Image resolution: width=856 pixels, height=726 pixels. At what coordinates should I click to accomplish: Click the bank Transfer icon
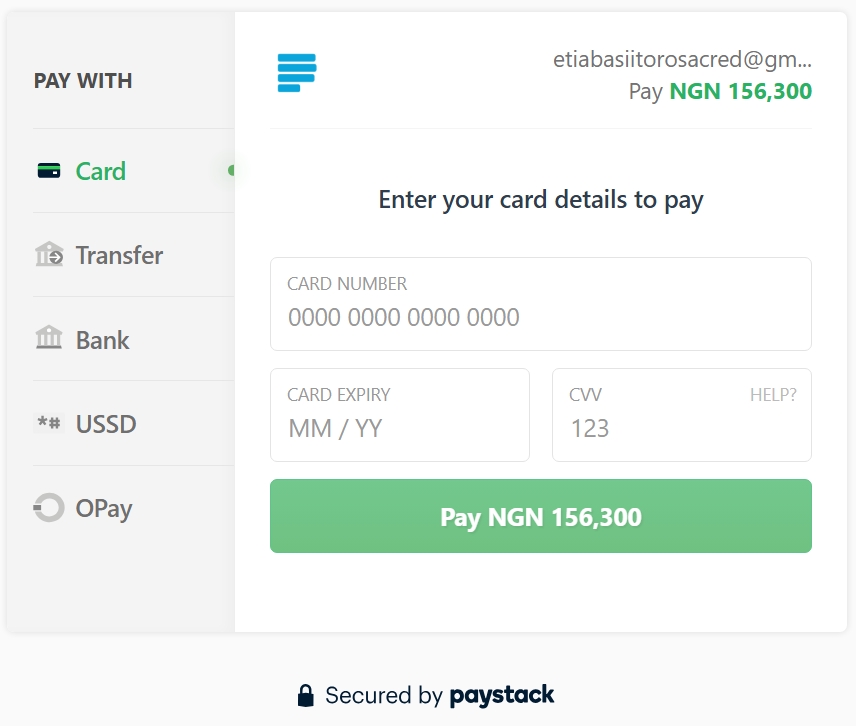pyautogui.click(x=50, y=255)
